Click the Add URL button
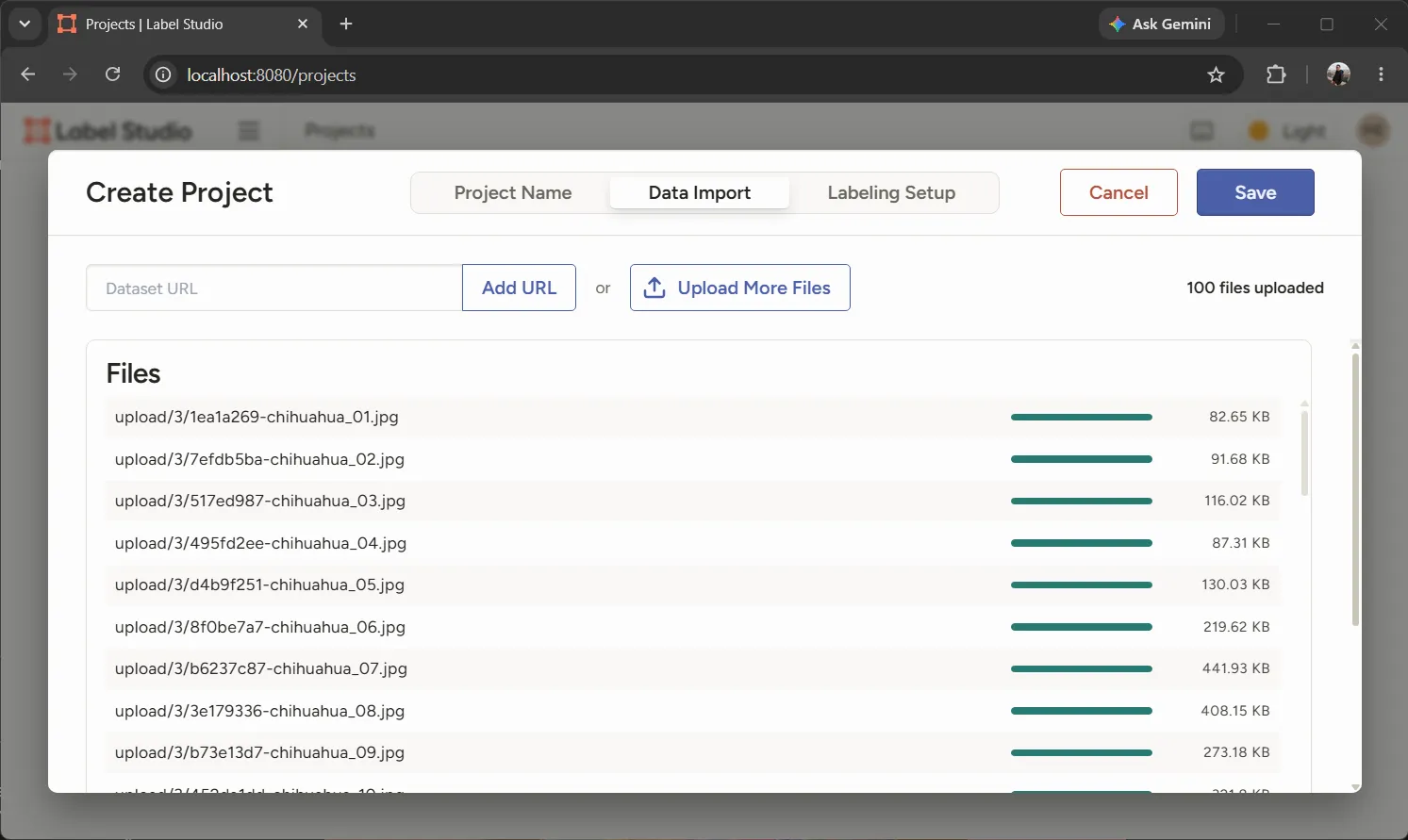Screen dimensions: 1408x840 click(519, 288)
